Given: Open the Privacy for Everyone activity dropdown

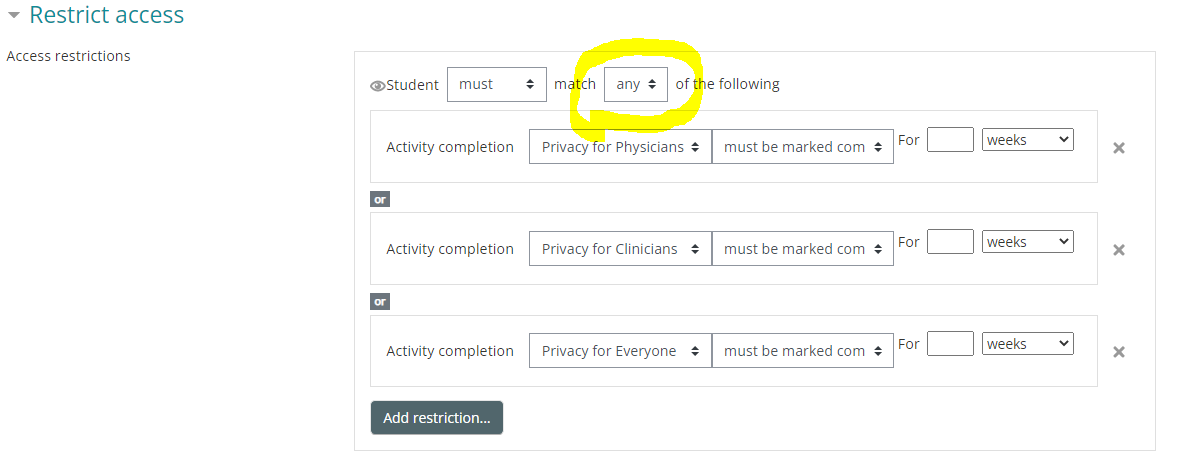Looking at the screenshot, I should [620, 351].
